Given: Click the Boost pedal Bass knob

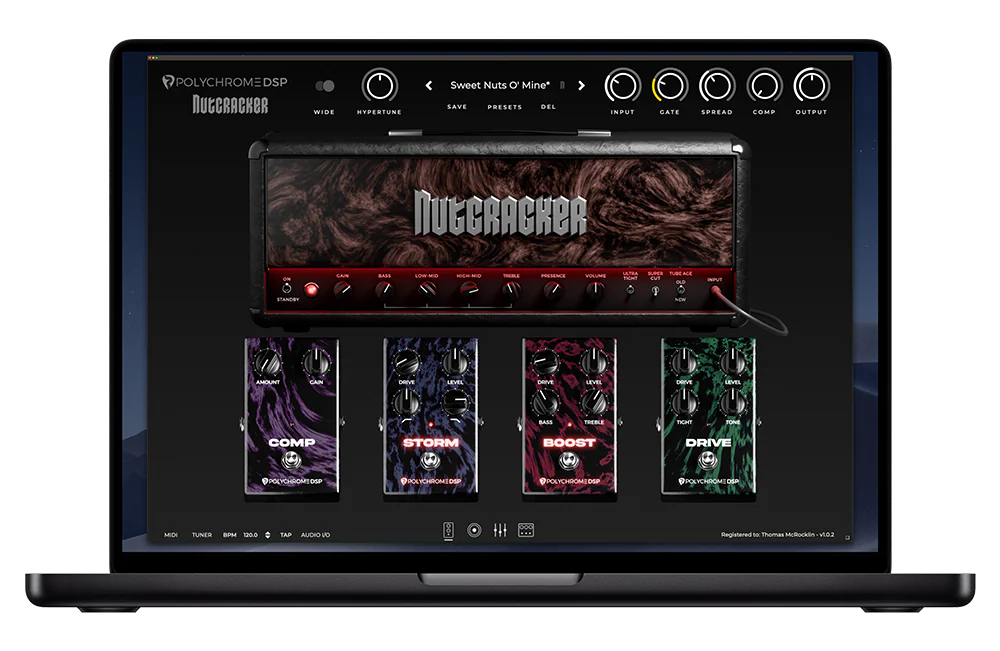Looking at the screenshot, I should click(x=545, y=403).
